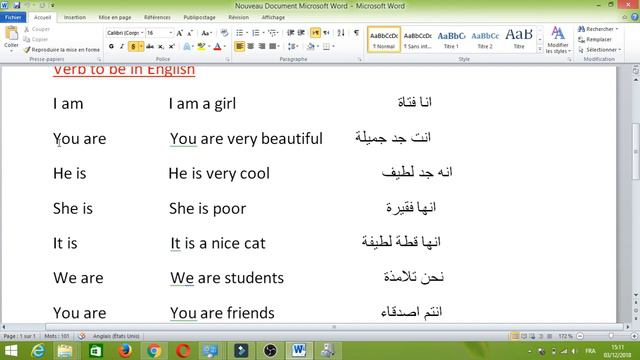Toggle right text alignment
Viewport: 640px width, 360px height.
[262, 47]
